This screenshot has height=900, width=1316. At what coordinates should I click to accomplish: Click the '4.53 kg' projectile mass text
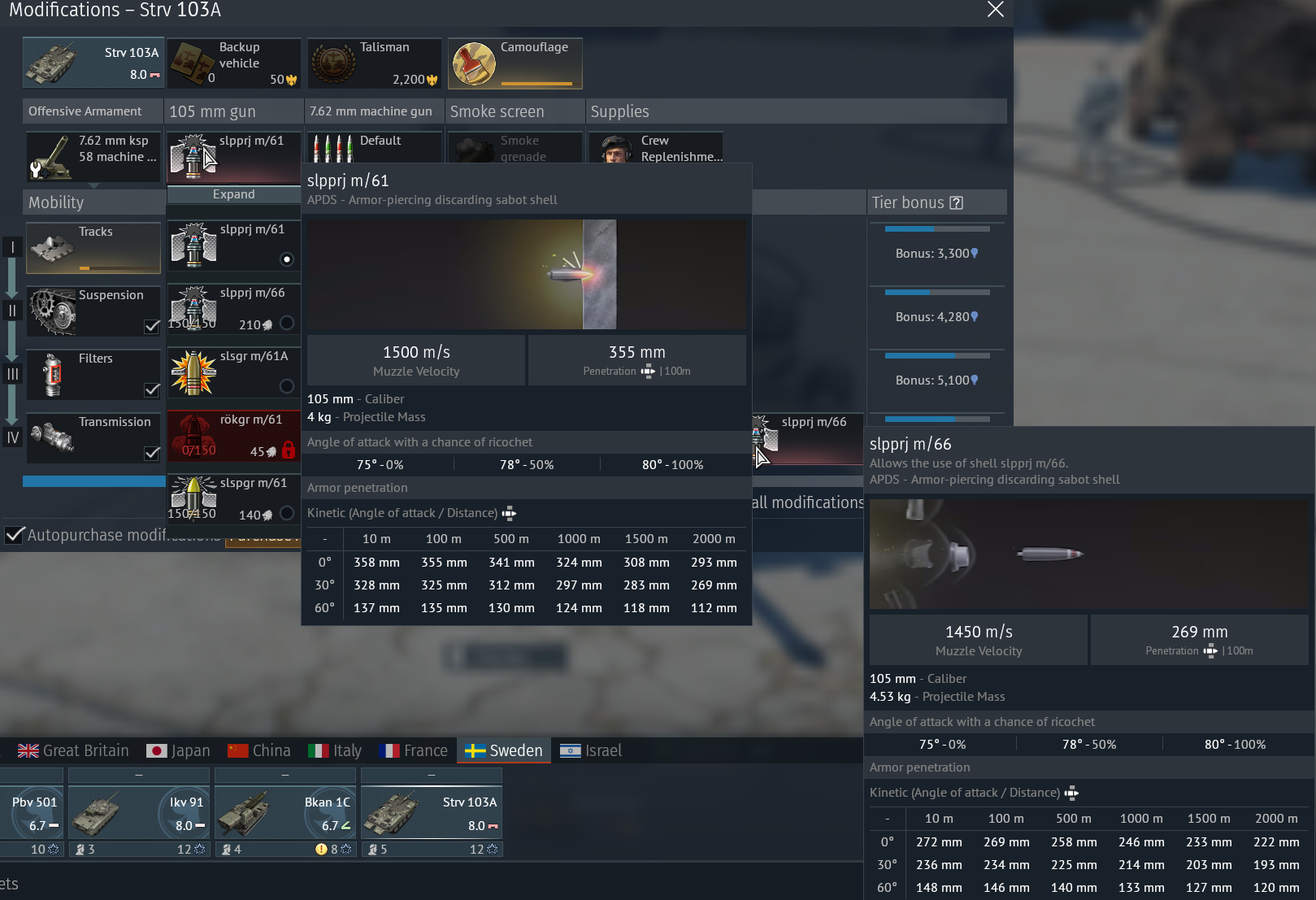tap(890, 696)
